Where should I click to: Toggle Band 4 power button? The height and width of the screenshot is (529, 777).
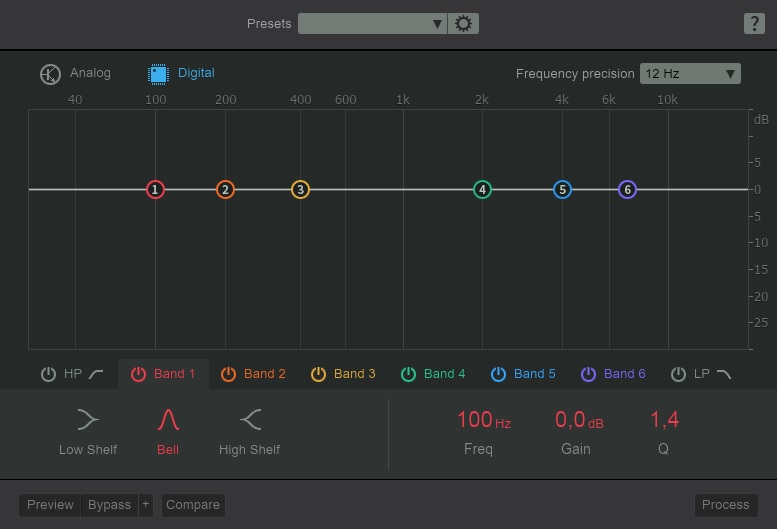(408, 374)
